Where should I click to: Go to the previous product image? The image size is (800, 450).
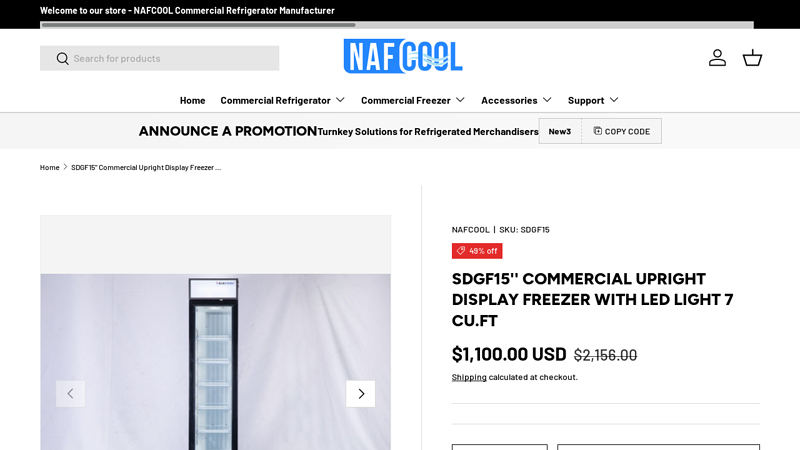70,393
